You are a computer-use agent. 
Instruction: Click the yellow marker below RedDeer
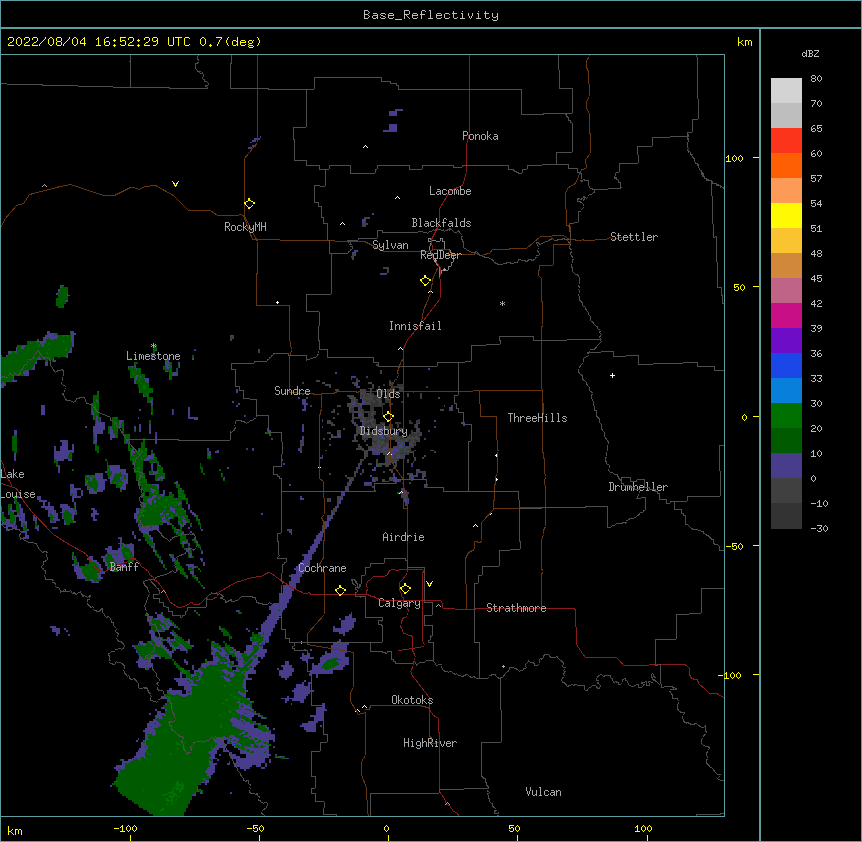pos(425,281)
